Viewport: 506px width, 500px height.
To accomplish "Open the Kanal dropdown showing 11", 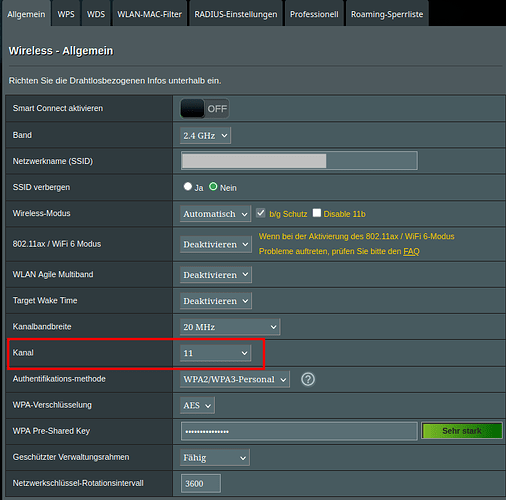I will pos(215,353).
